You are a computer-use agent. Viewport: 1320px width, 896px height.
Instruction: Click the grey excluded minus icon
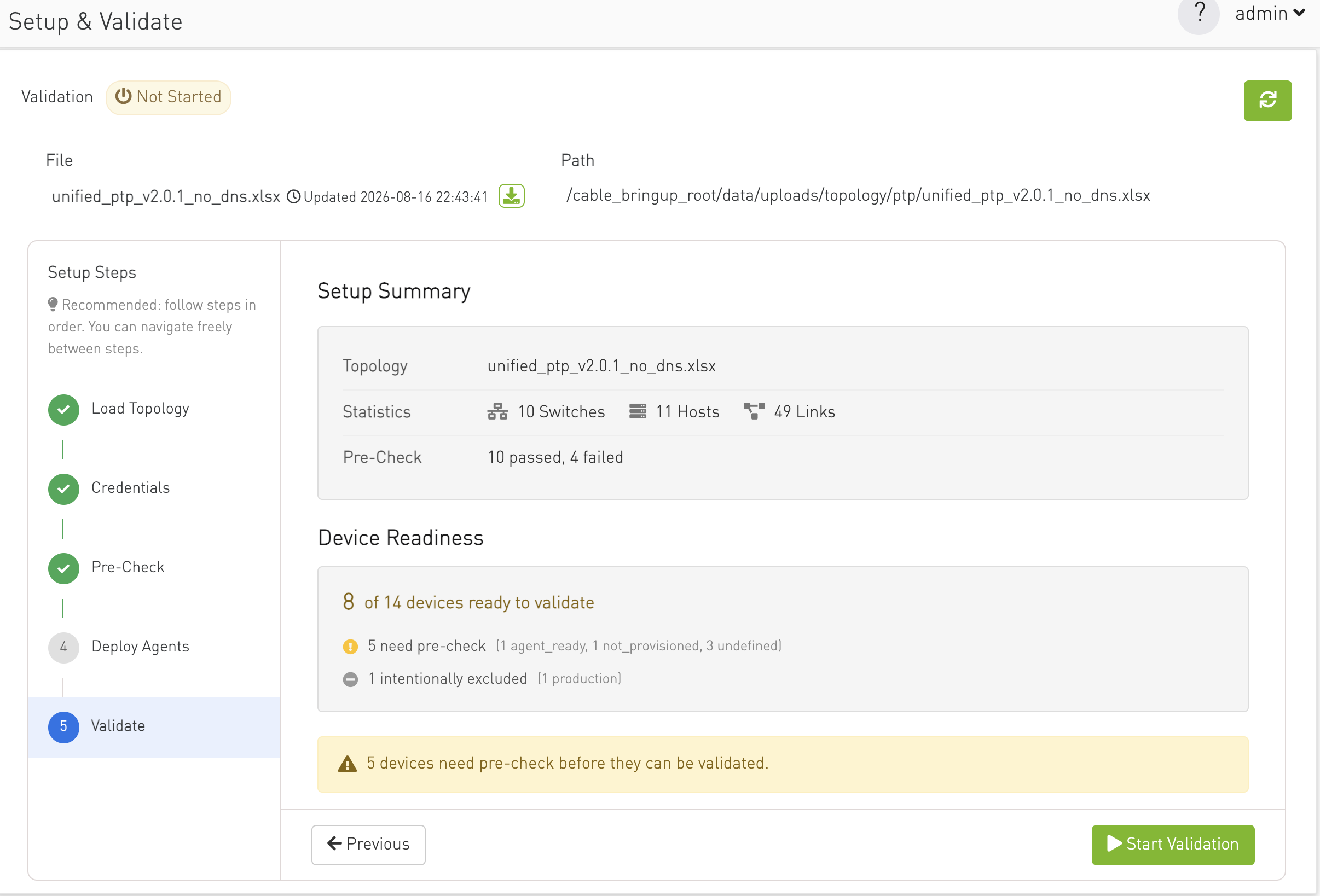pos(350,679)
